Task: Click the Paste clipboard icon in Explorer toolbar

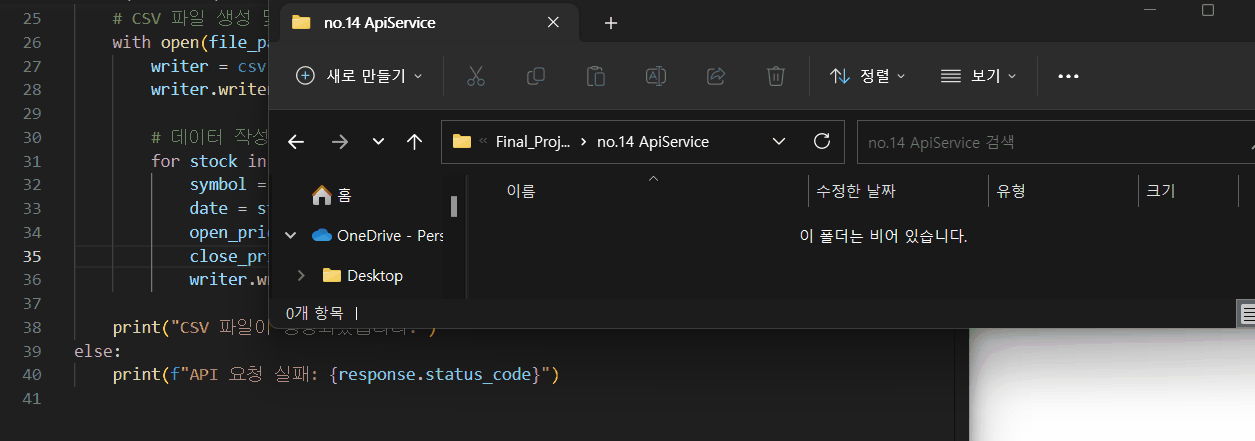Action: [x=596, y=76]
